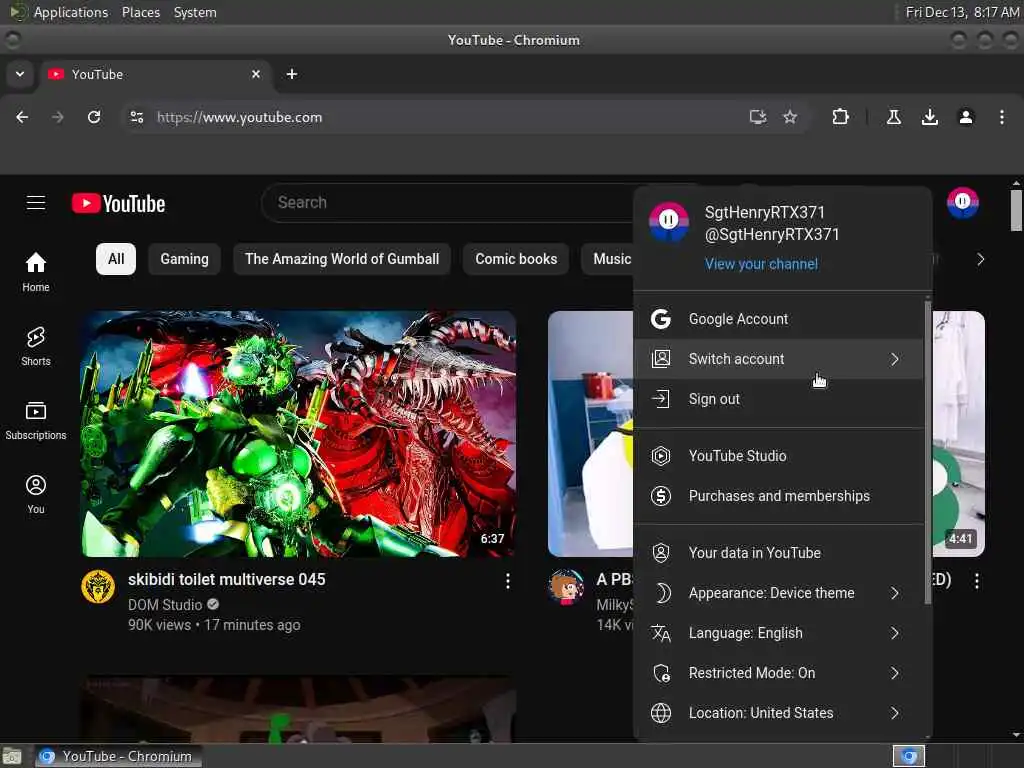
Task: Open the Applications menu
Action: (x=71, y=12)
